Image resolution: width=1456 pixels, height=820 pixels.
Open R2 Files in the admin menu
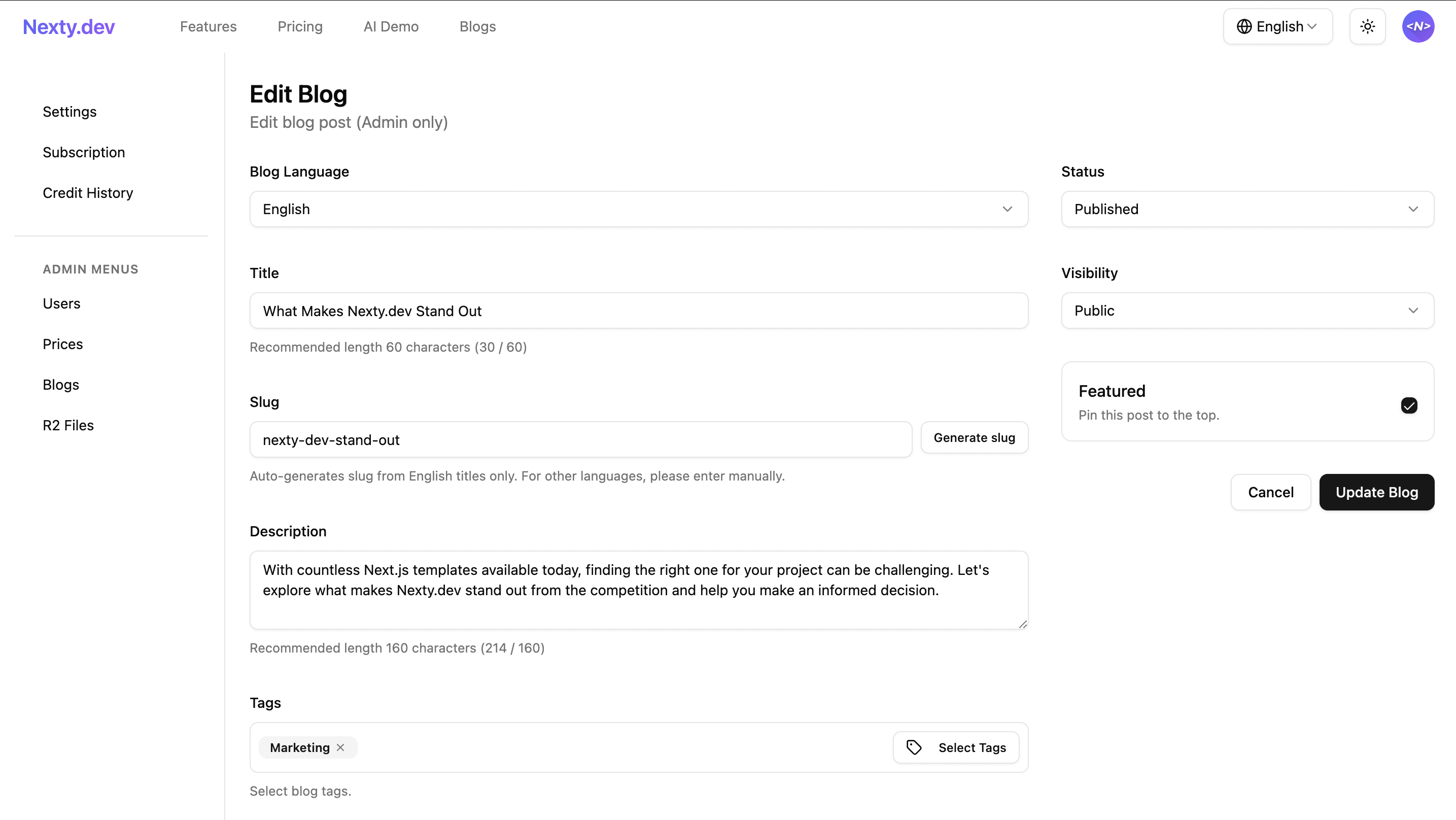tap(68, 425)
